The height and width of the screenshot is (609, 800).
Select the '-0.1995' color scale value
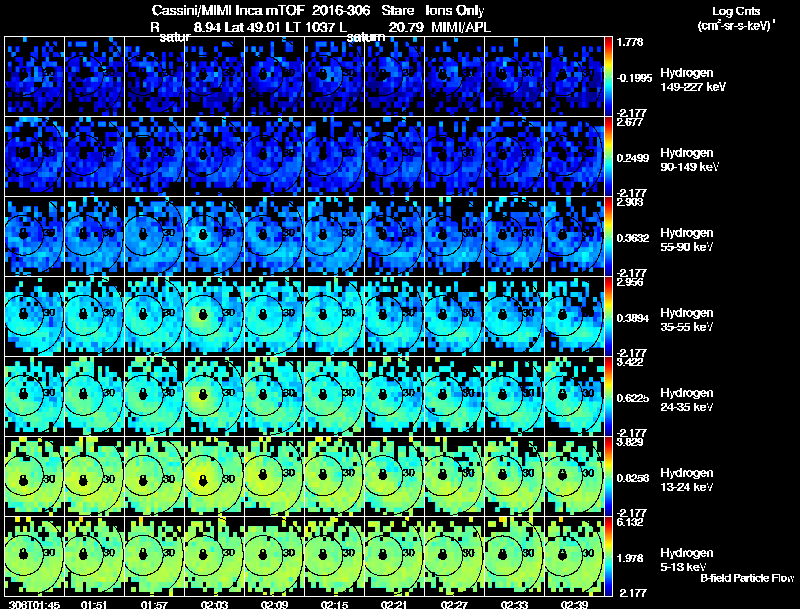(634, 78)
